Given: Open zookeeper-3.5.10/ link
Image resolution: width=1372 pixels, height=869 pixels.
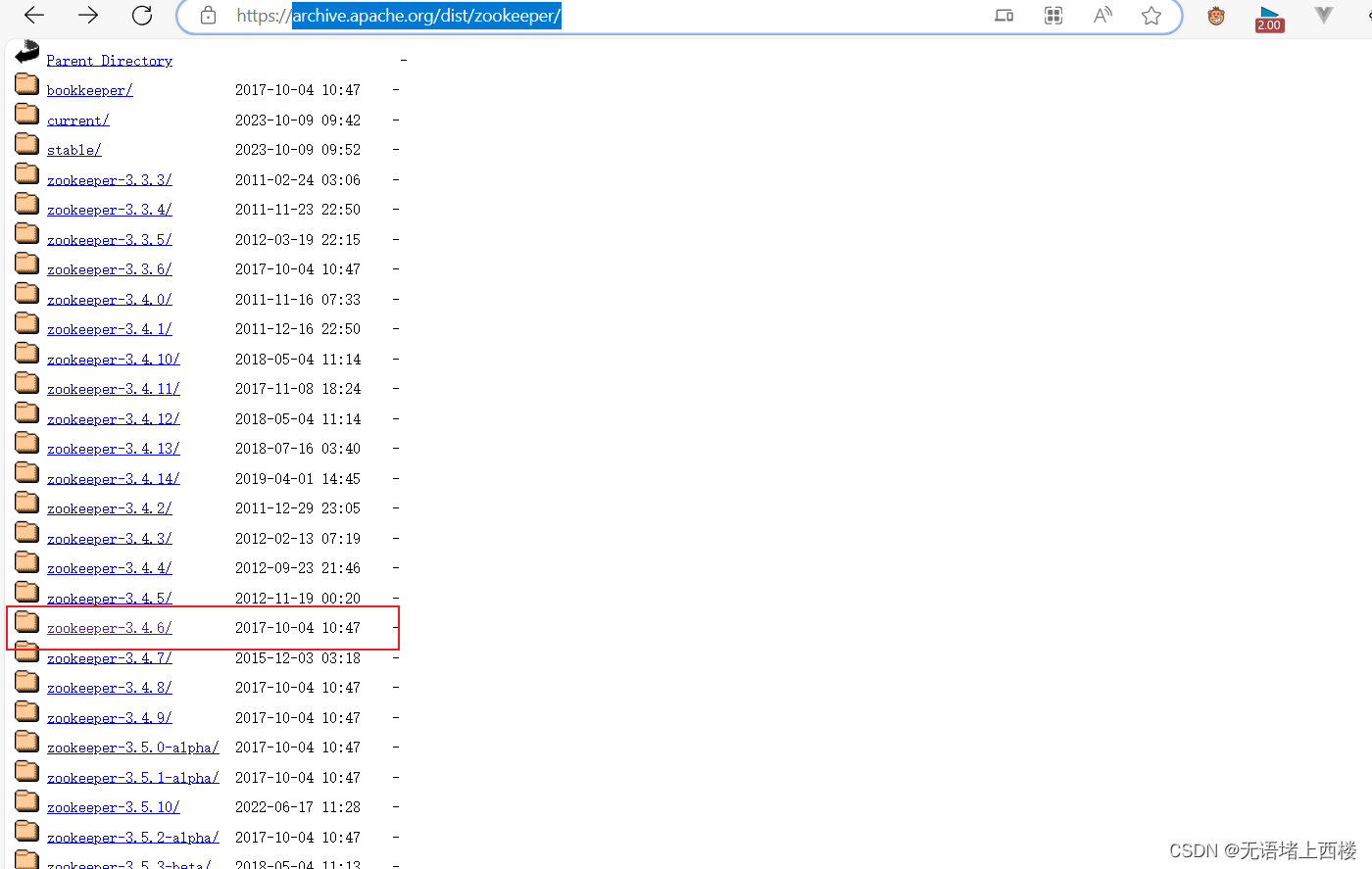Looking at the screenshot, I should tap(114, 807).
